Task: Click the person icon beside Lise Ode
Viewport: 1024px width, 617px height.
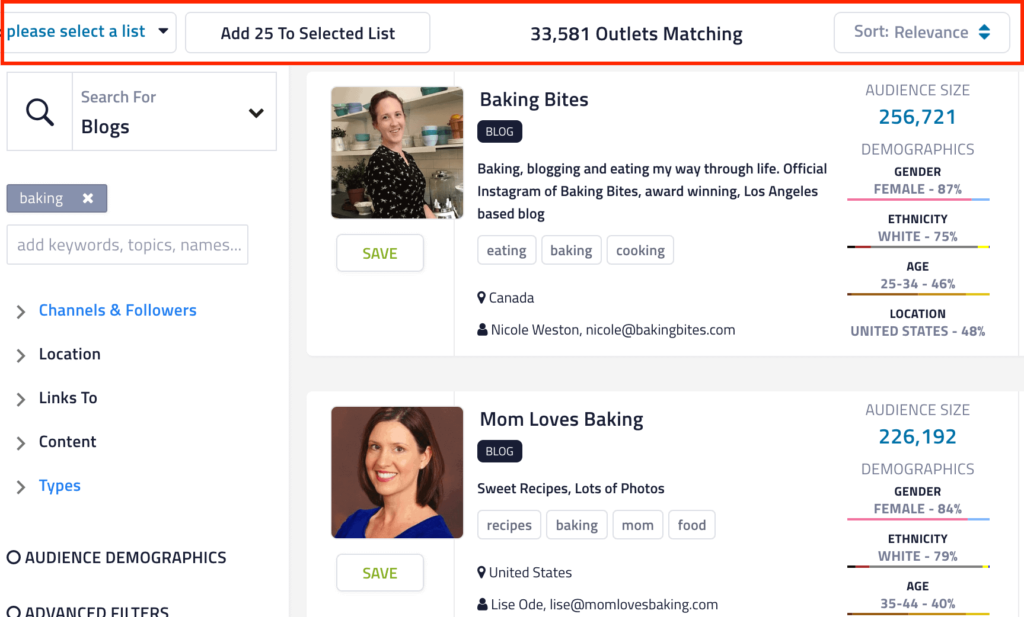Action: pyautogui.click(x=483, y=605)
